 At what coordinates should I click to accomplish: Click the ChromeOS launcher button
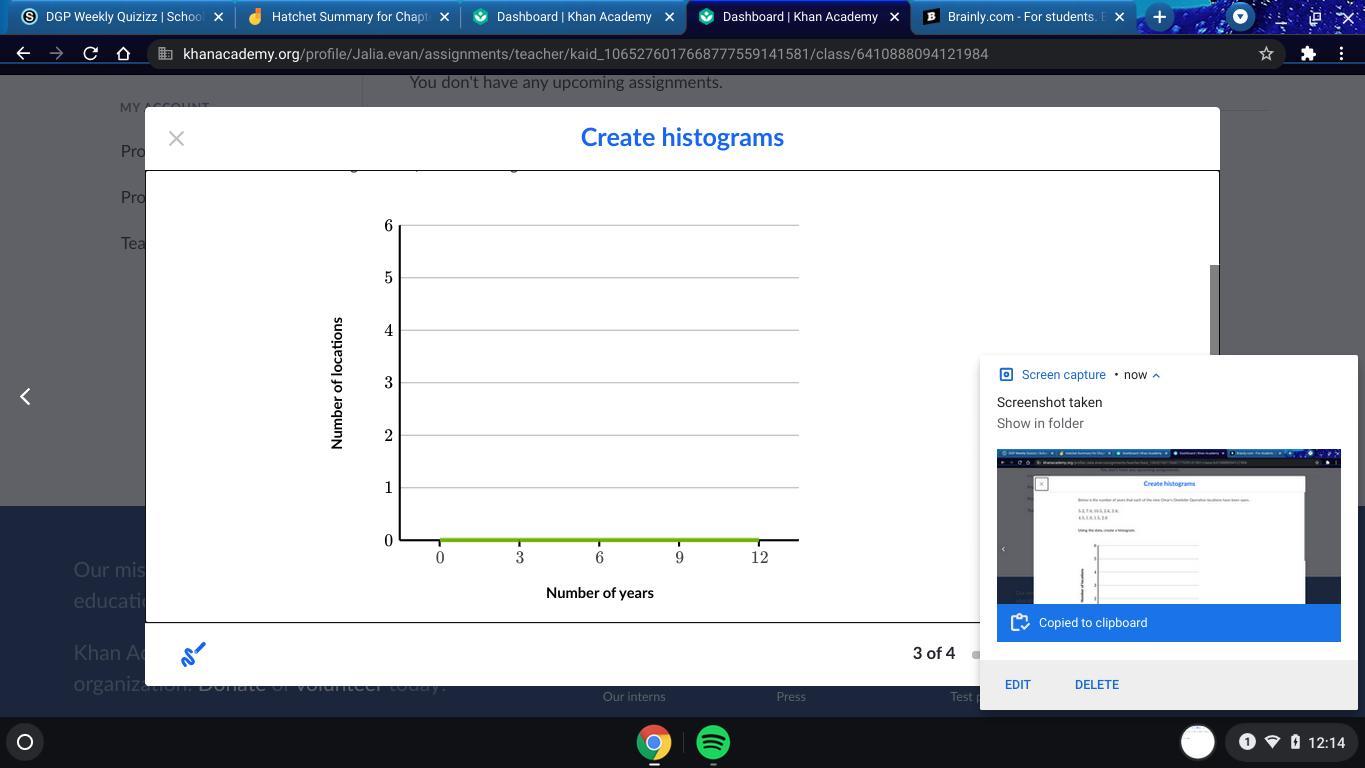click(x=25, y=742)
